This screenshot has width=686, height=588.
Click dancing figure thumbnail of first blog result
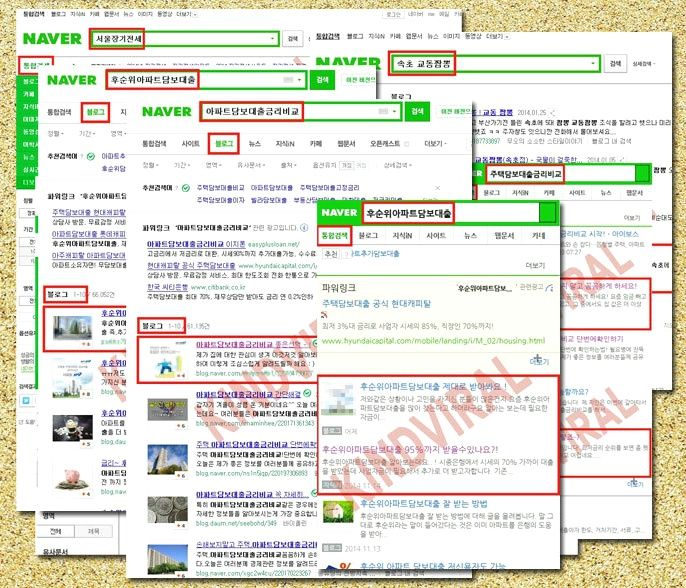tap(167, 361)
